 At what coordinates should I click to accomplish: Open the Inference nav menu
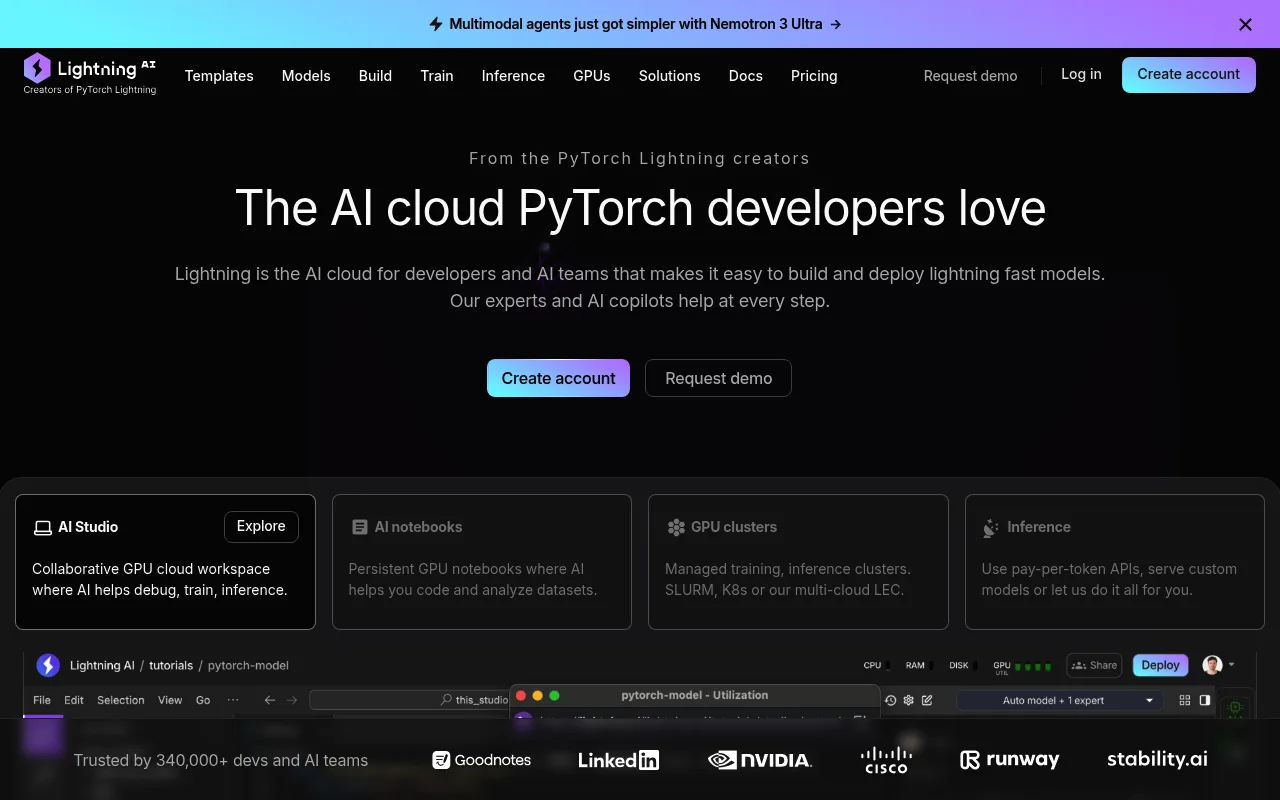point(513,76)
